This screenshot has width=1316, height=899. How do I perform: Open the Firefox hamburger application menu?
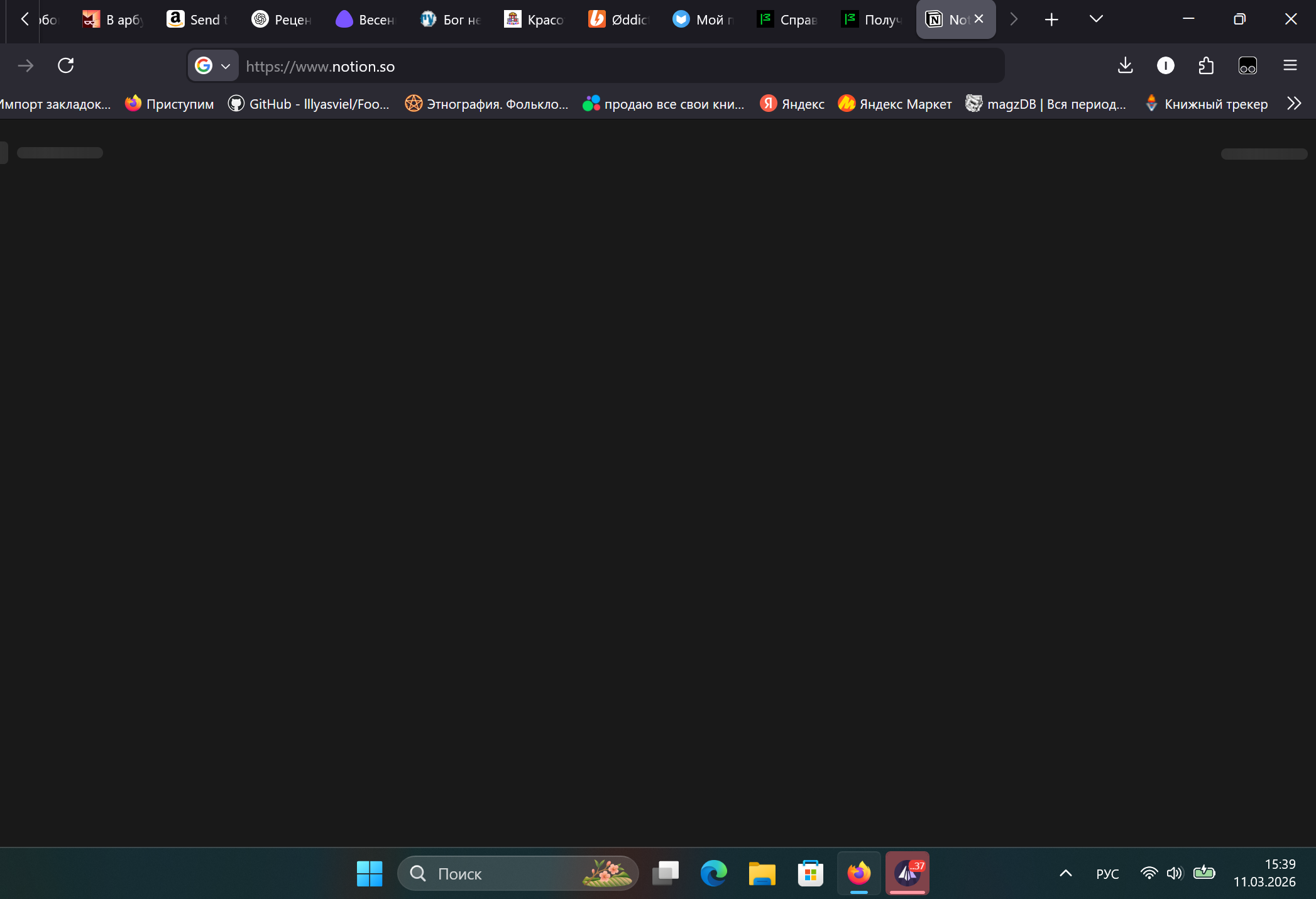click(1290, 65)
